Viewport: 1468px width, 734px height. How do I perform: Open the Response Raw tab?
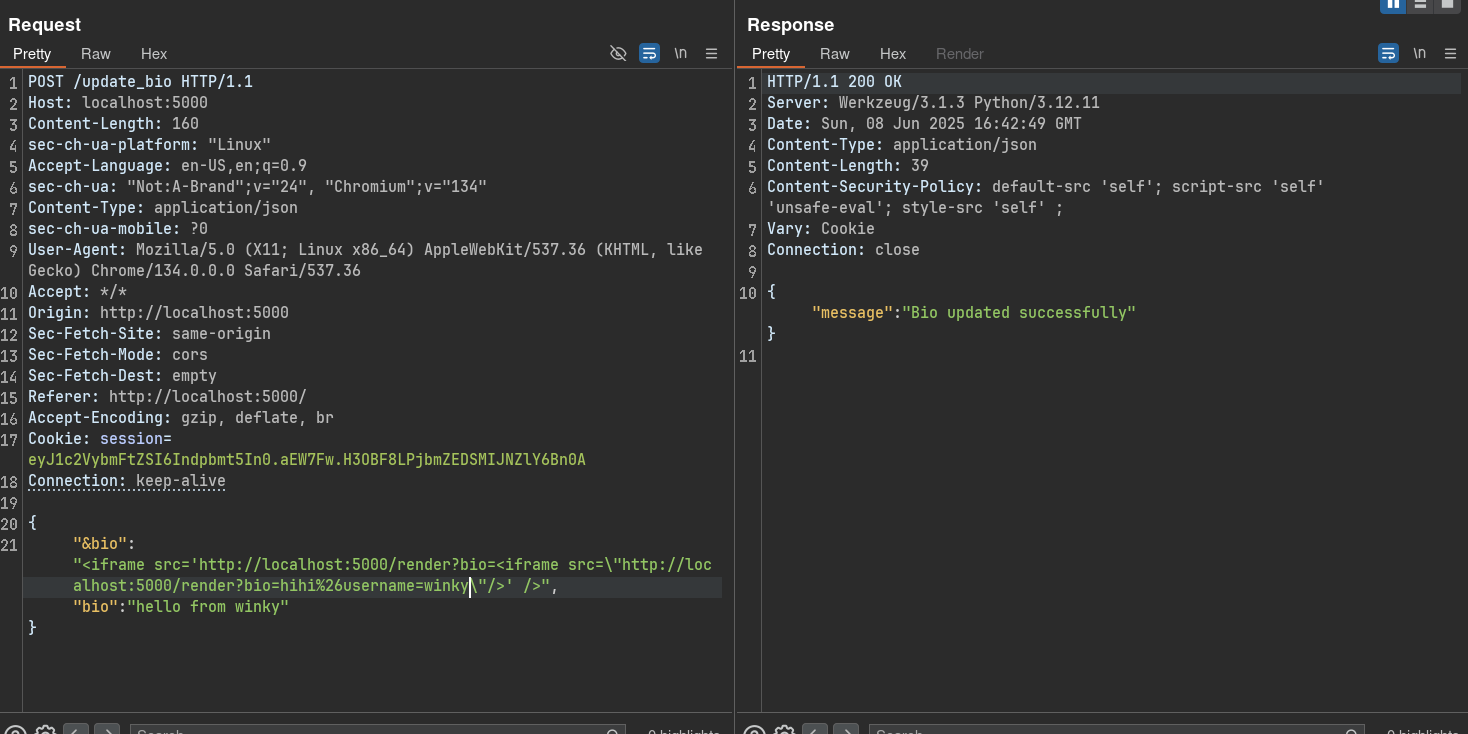(x=834, y=53)
